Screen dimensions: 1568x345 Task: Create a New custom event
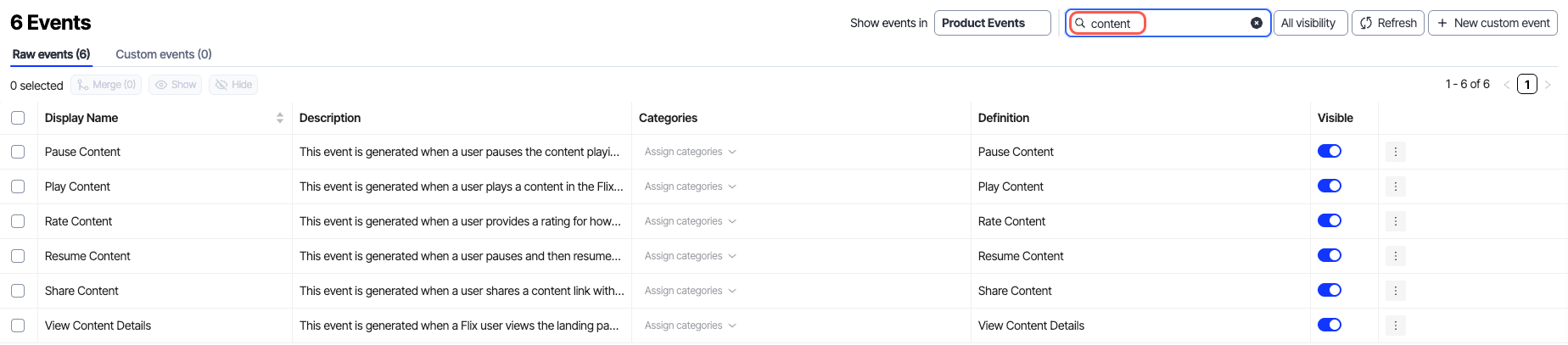click(x=1493, y=23)
